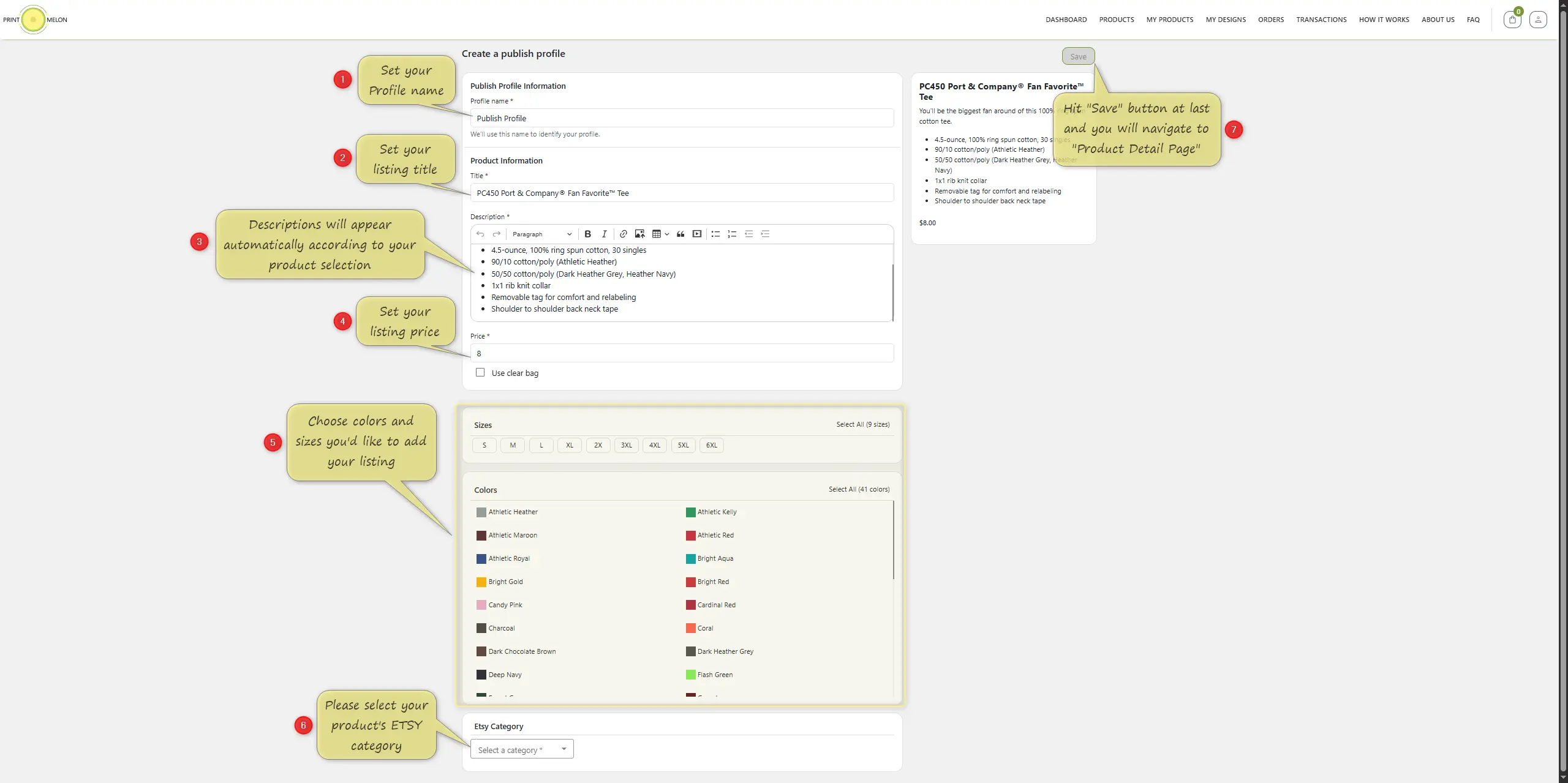Open the user account icon
The width and height of the screenshot is (1568, 783).
tap(1538, 20)
